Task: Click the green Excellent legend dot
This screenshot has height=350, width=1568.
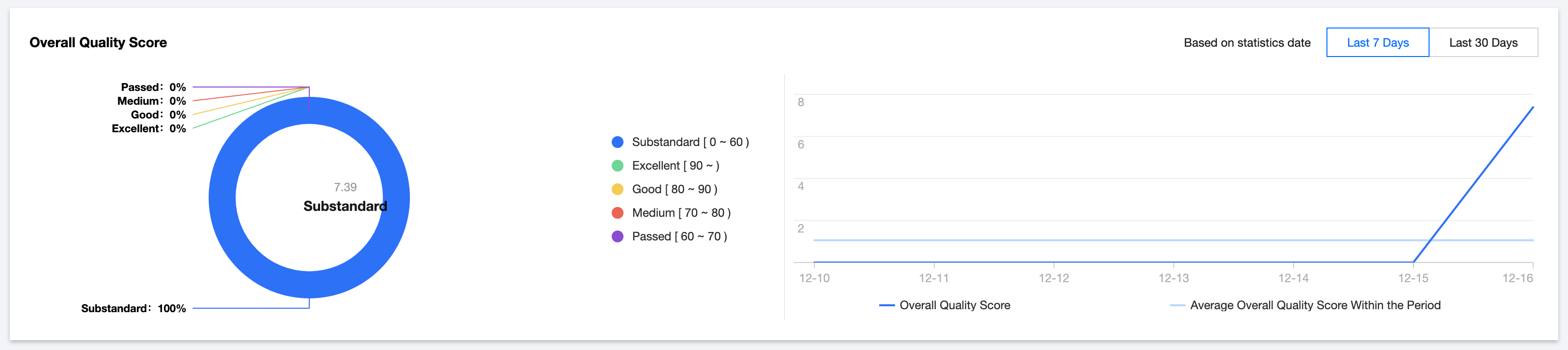Action: [617, 166]
